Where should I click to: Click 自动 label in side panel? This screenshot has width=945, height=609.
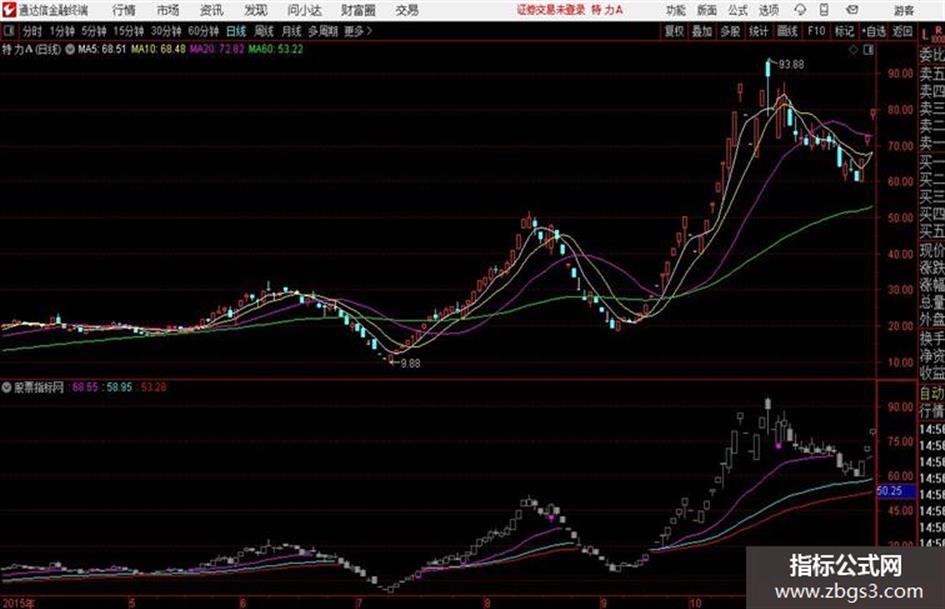point(932,393)
